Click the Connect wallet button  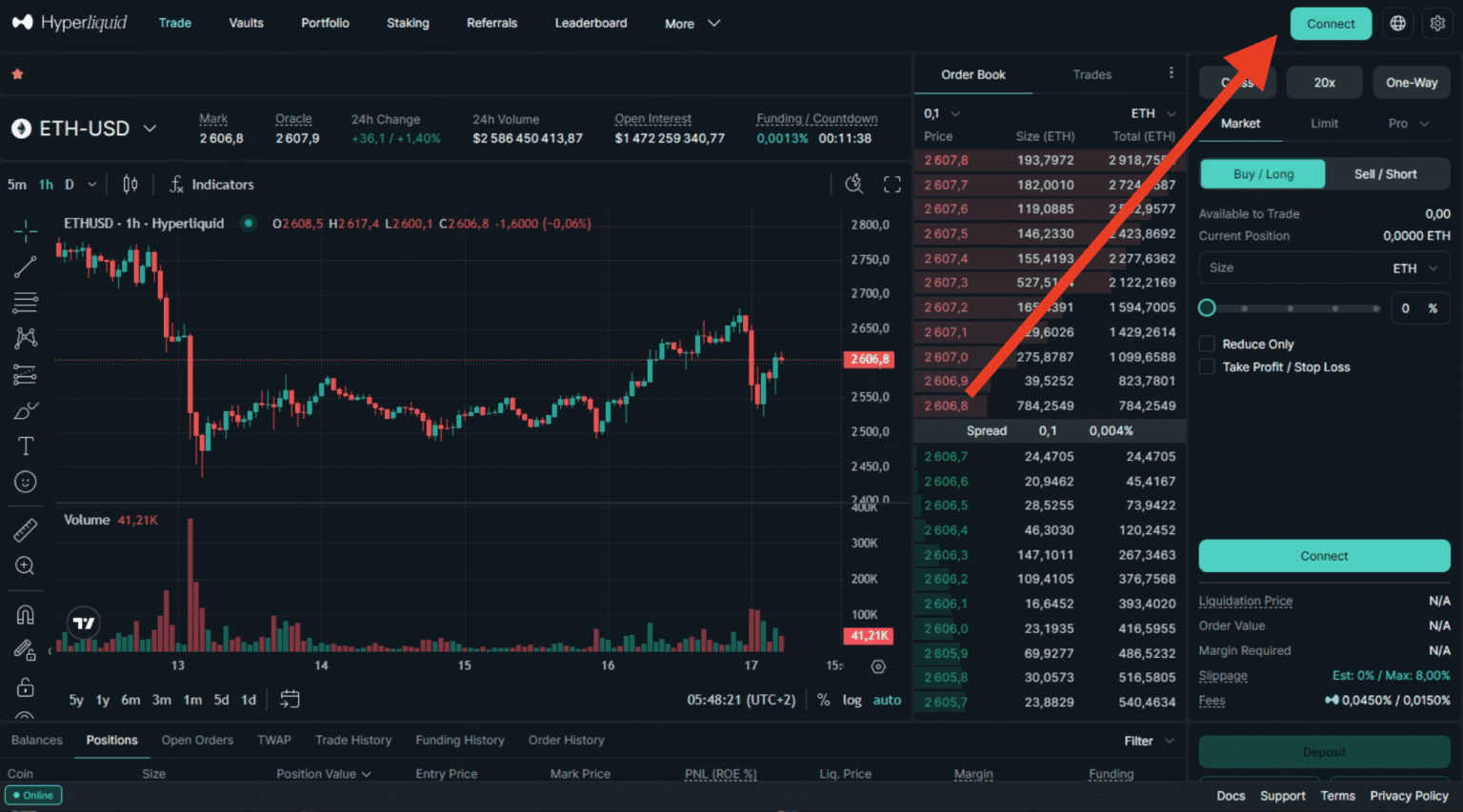1331,23
